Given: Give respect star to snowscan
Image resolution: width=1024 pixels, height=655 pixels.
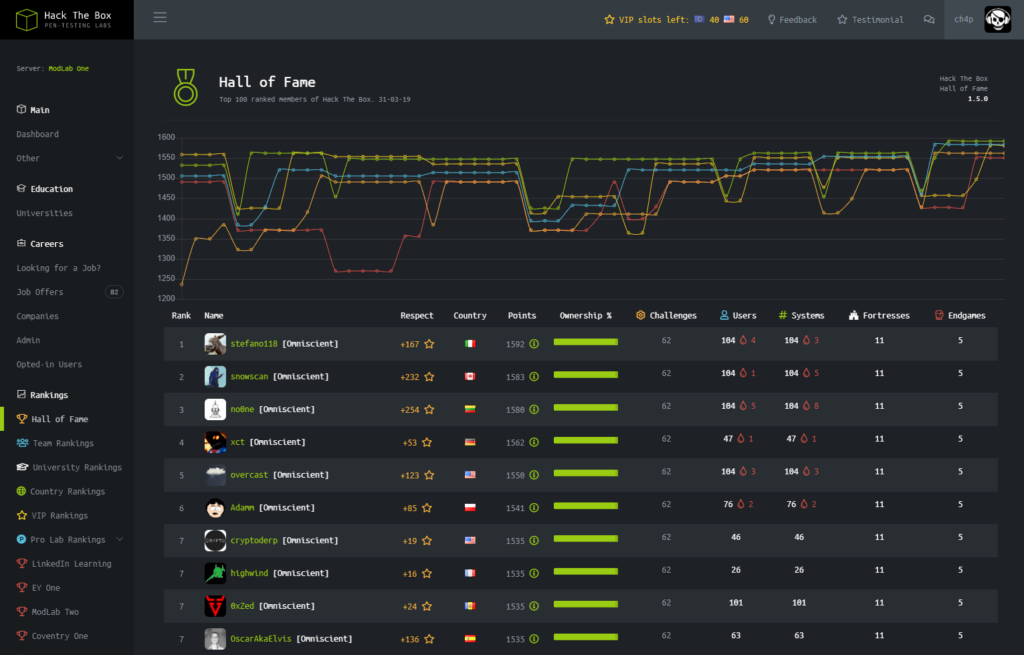Looking at the screenshot, I should 429,376.
